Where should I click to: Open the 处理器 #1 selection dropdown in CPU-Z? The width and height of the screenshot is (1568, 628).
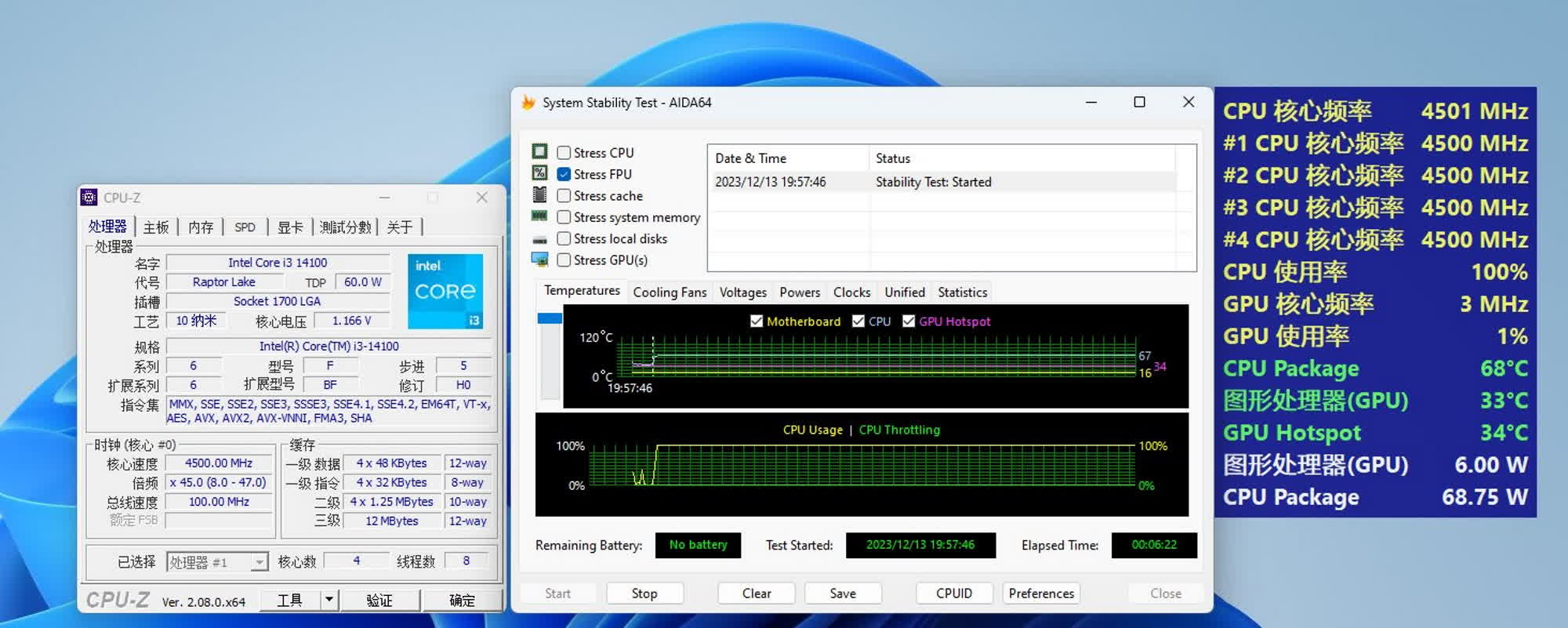pos(259,562)
